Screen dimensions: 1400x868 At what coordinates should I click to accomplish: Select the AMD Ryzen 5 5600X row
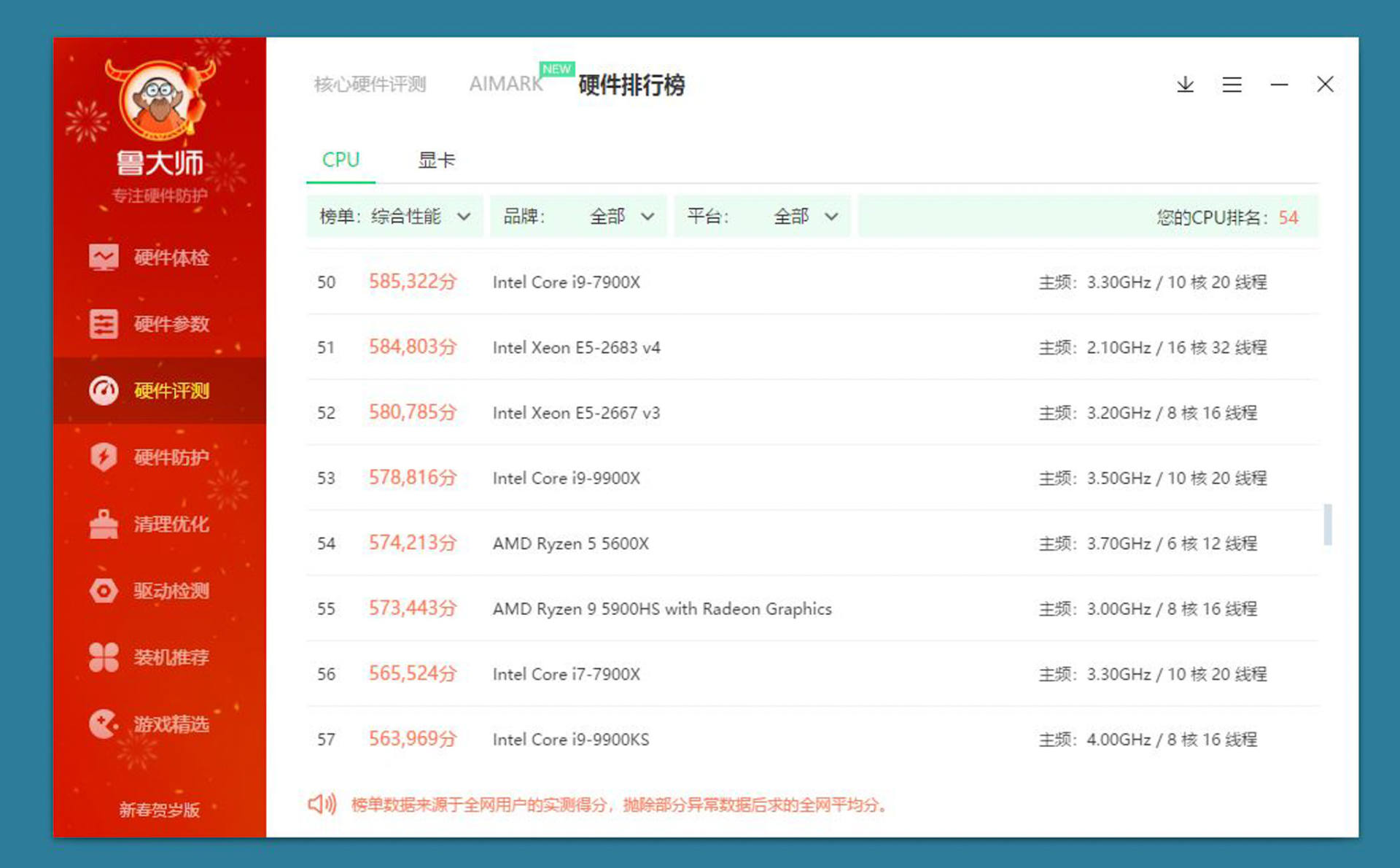click(812, 543)
